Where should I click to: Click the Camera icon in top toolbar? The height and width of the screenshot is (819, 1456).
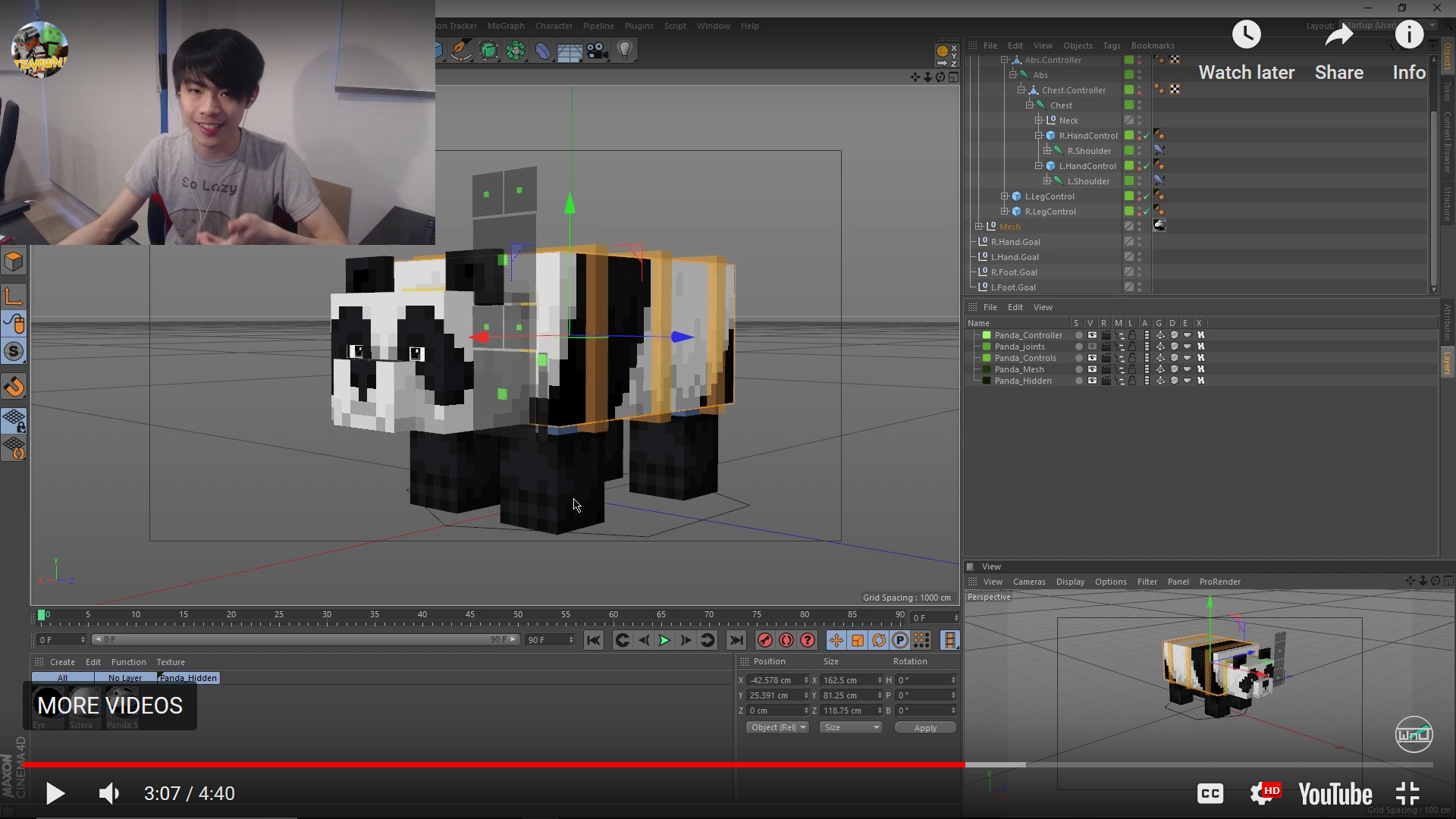(x=598, y=51)
